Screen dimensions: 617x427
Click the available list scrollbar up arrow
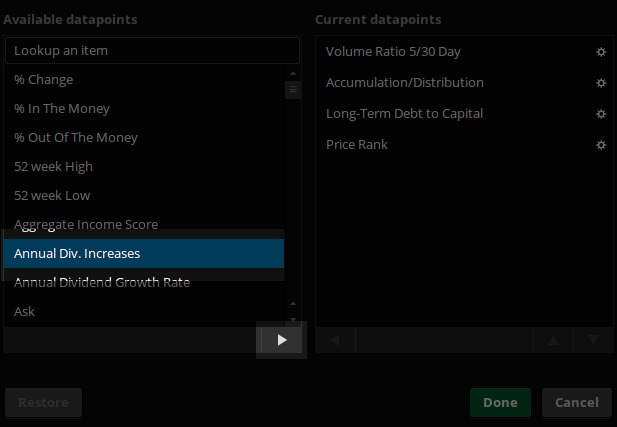(293, 74)
